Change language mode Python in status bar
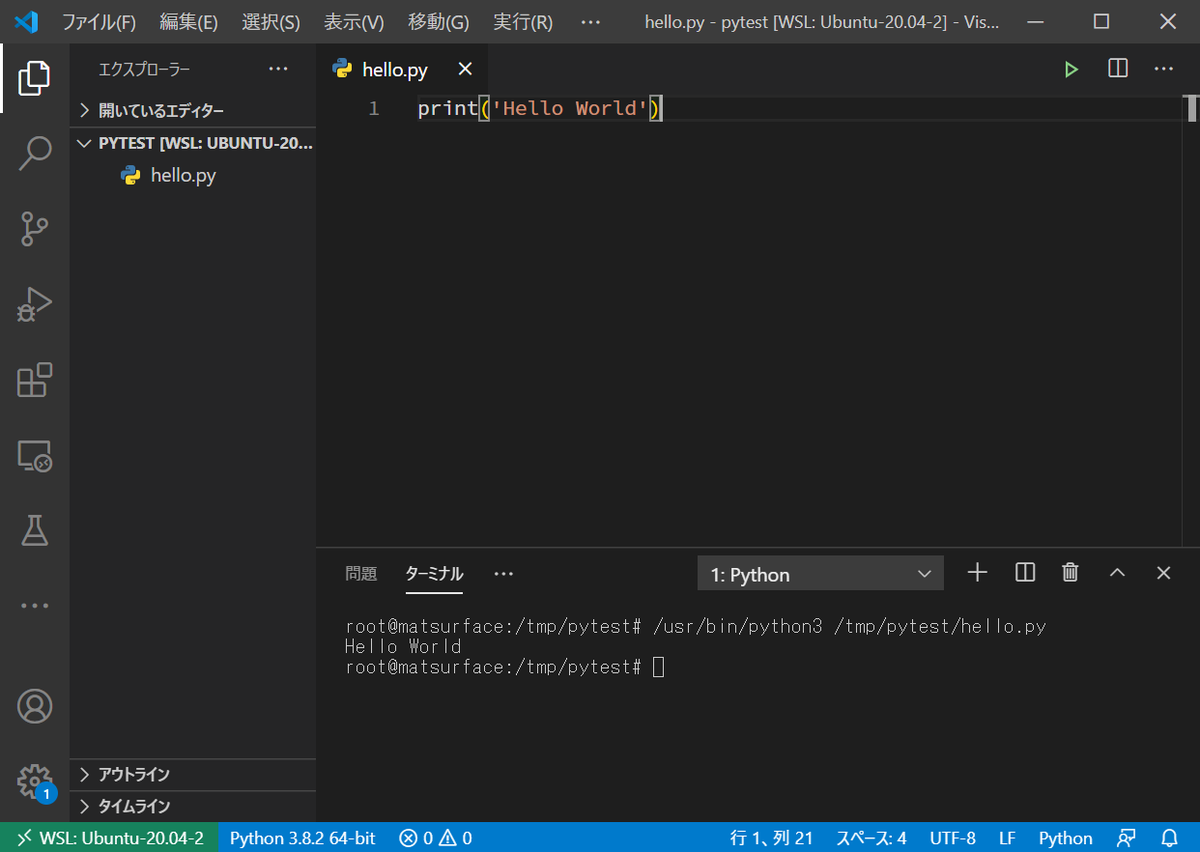The image size is (1200, 852). click(x=1065, y=838)
